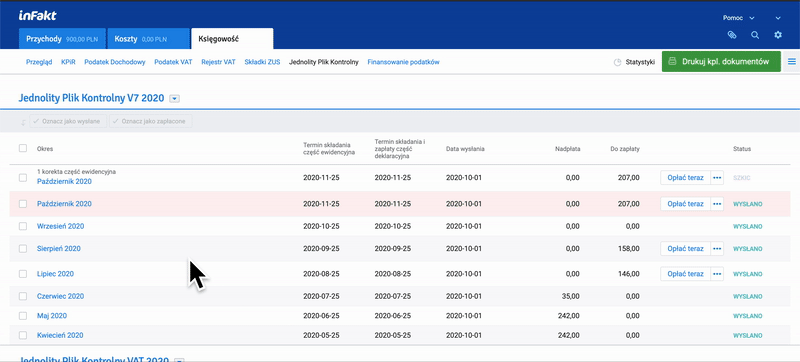Expand the Pomoc dropdown
Viewport: 800px width, 362px height.
tap(738, 18)
